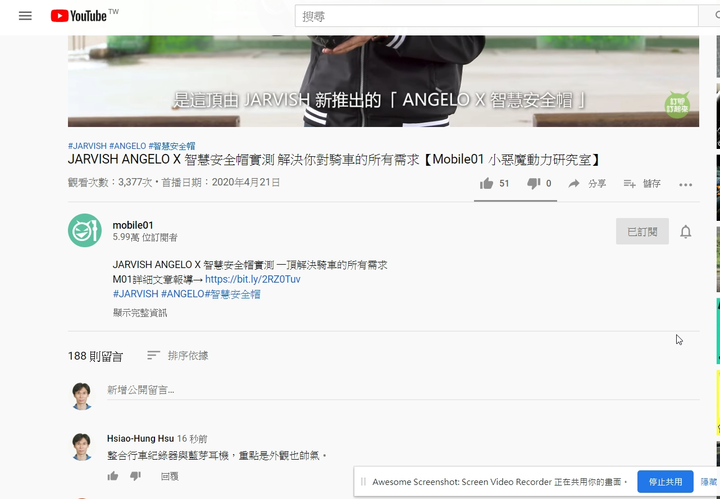The width and height of the screenshot is (720, 499).
Task: Reply to comment with 回覆
Action: [x=169, y=477]
